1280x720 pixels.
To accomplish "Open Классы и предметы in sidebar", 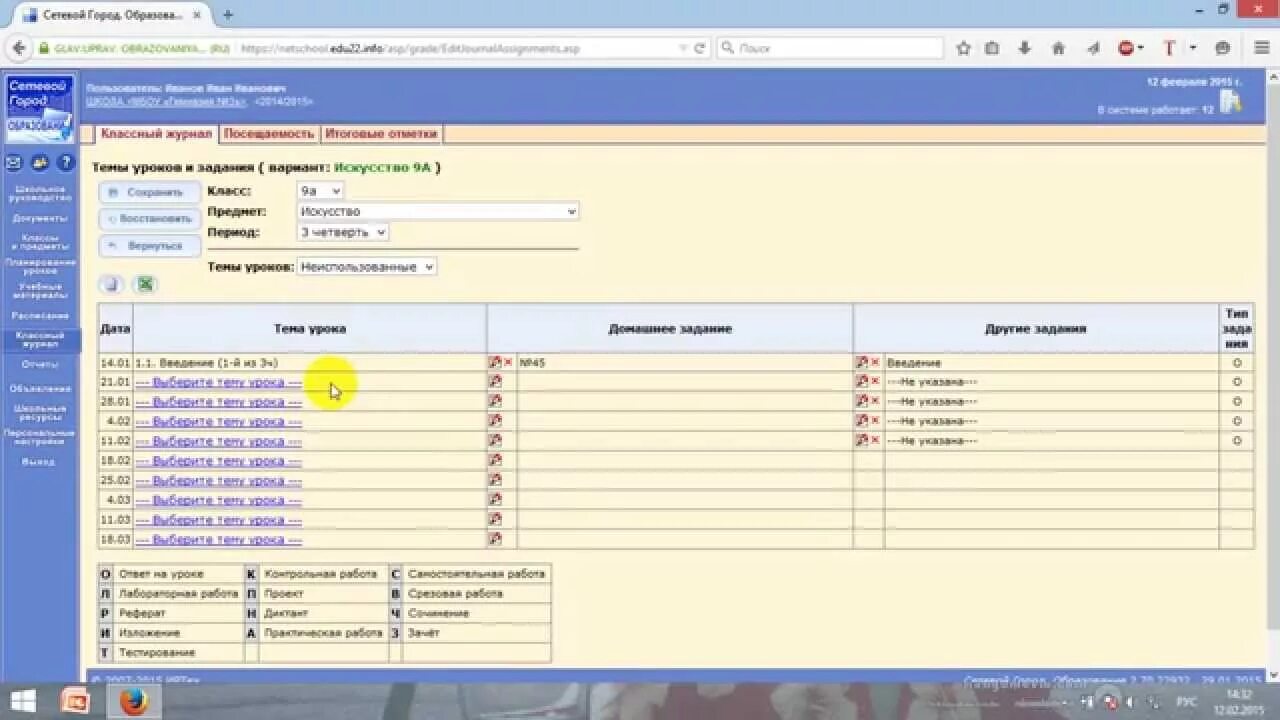I will click(x=40, y=242).
